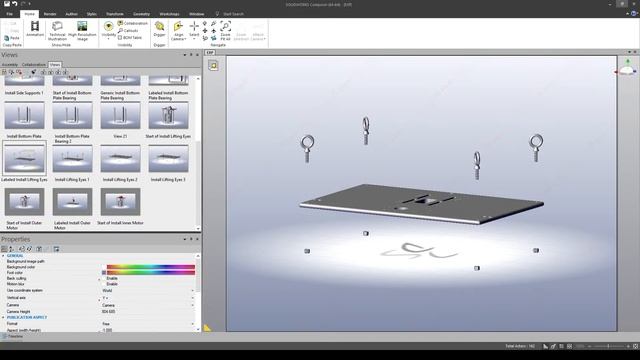
Task: Switch to the Transform ribbon tab
Action: (115, 14)
